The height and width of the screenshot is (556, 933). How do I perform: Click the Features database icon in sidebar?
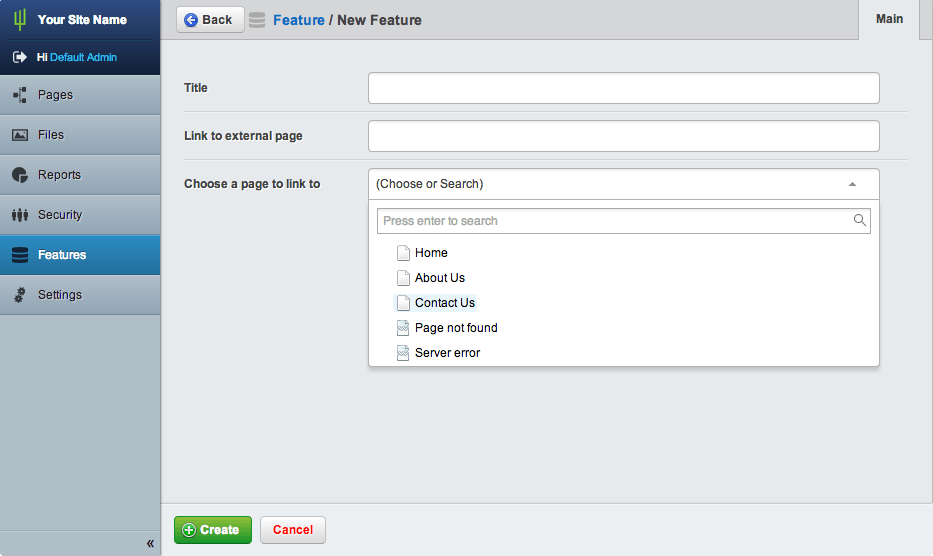[19, 255]
